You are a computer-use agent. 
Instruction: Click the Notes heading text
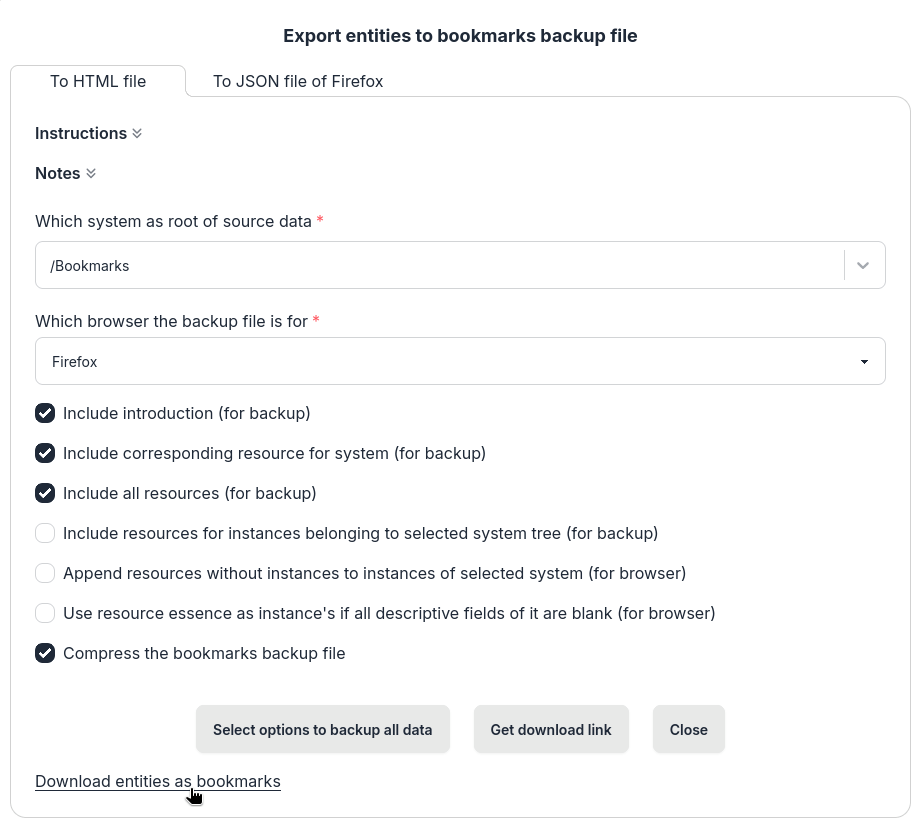(58, 174)
